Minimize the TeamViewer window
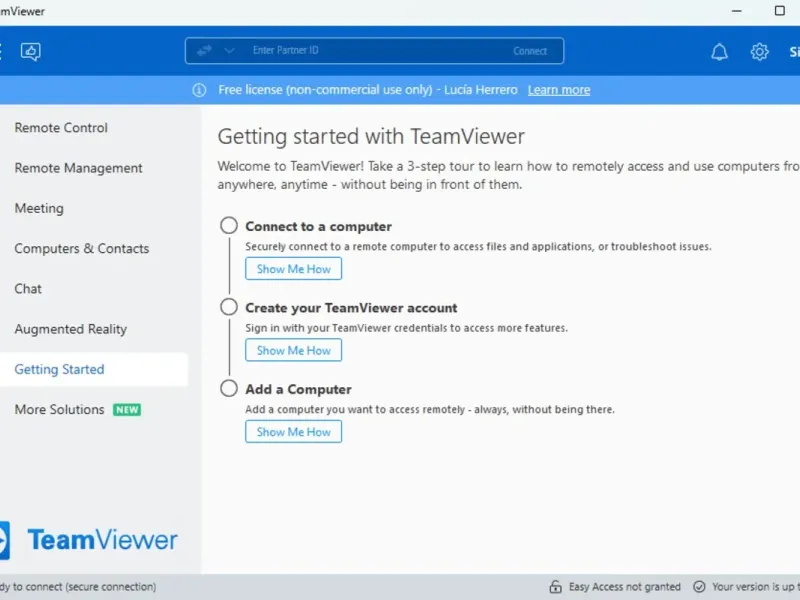This screenshot has height=600, width=800. point(736,11)
